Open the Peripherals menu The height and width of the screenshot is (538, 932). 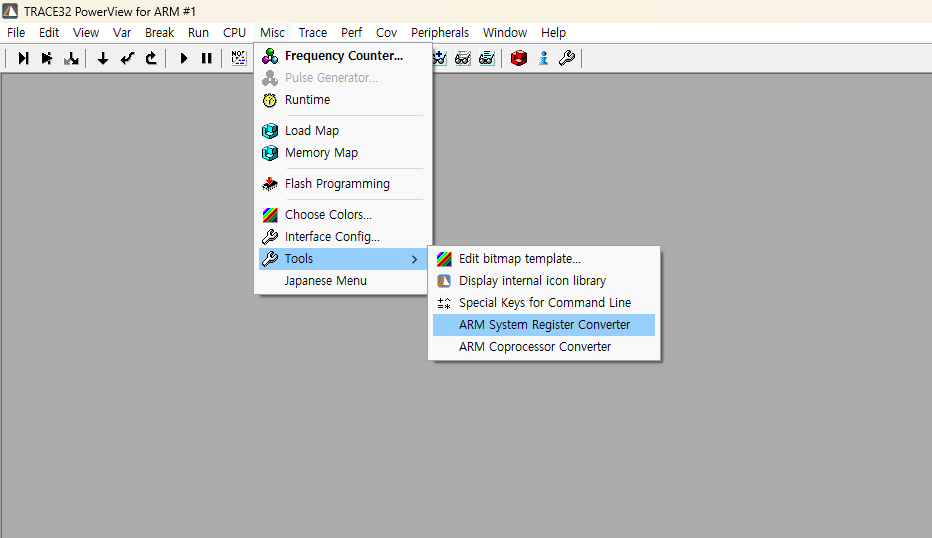coord(439,33)
